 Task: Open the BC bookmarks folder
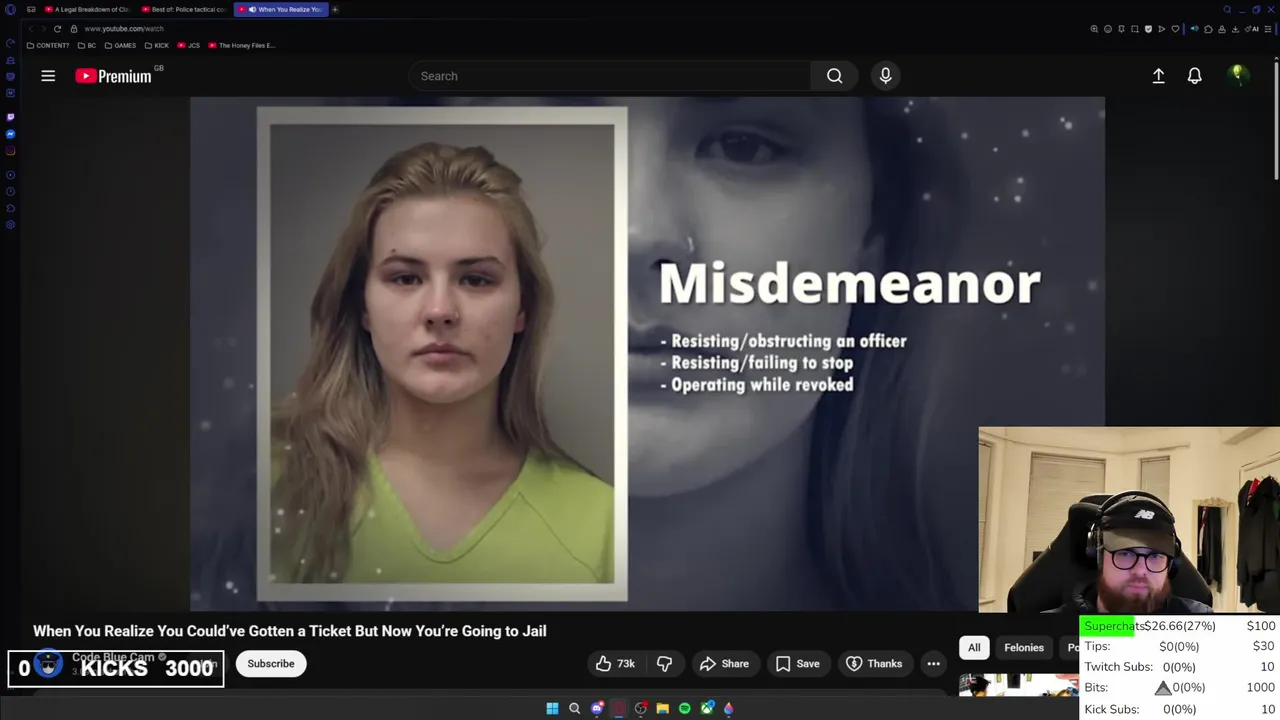coord(87,45)
